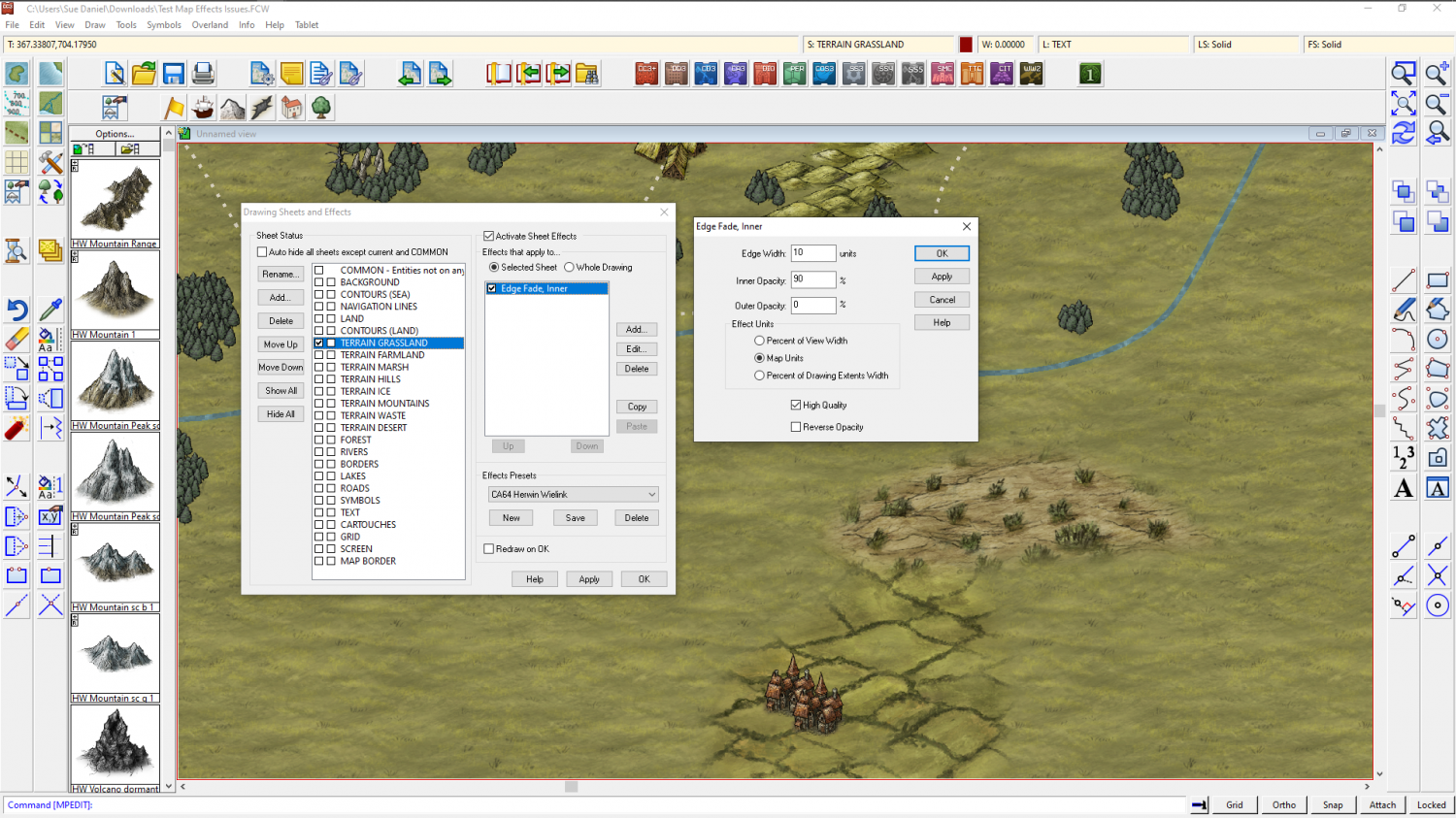Viewport: 1456px width, 818px height.
Task: Select the Map Units radio button
Action: pos(760,358)
